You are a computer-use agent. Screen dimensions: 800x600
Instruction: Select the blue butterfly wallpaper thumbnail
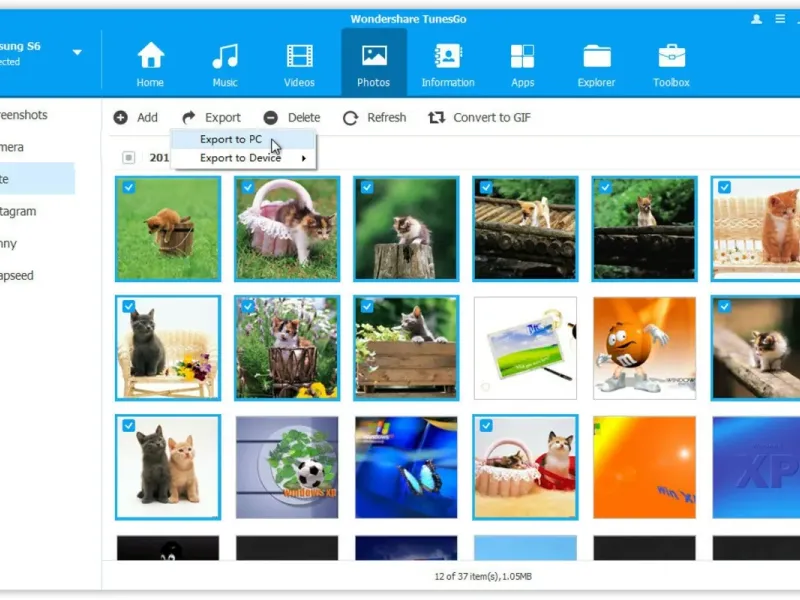tap(406, 467)
